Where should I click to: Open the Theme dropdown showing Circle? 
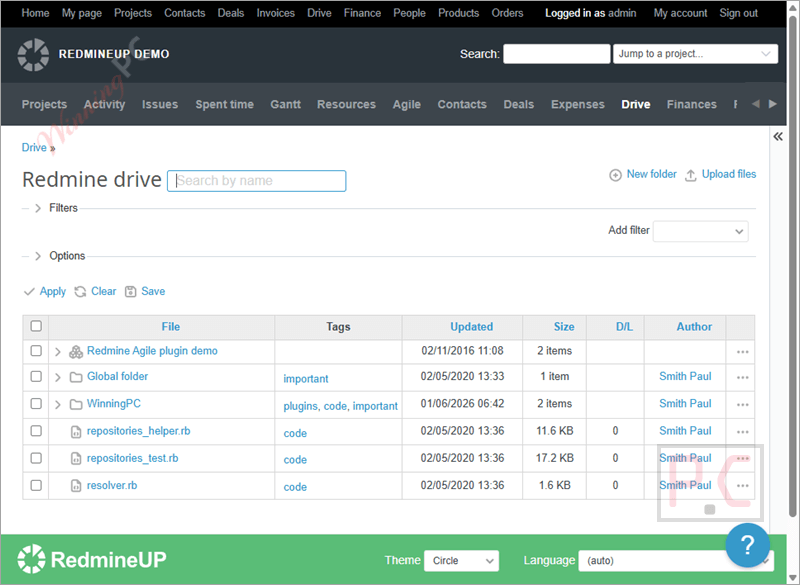(x=461, y=561)
